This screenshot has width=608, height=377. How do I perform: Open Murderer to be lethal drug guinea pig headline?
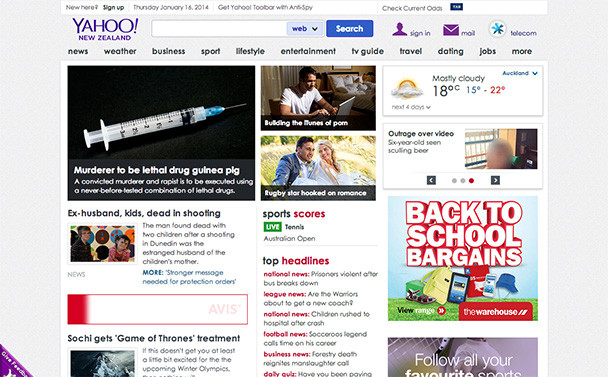[x=157, y=170]
